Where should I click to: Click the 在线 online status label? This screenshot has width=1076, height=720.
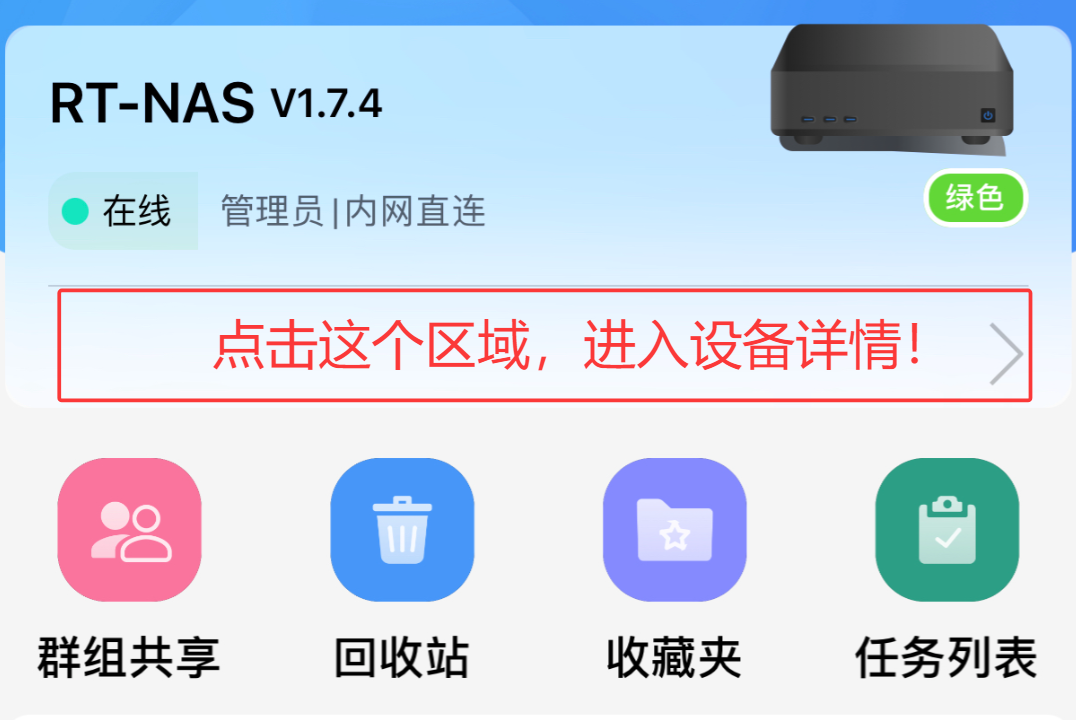[137, 211]
